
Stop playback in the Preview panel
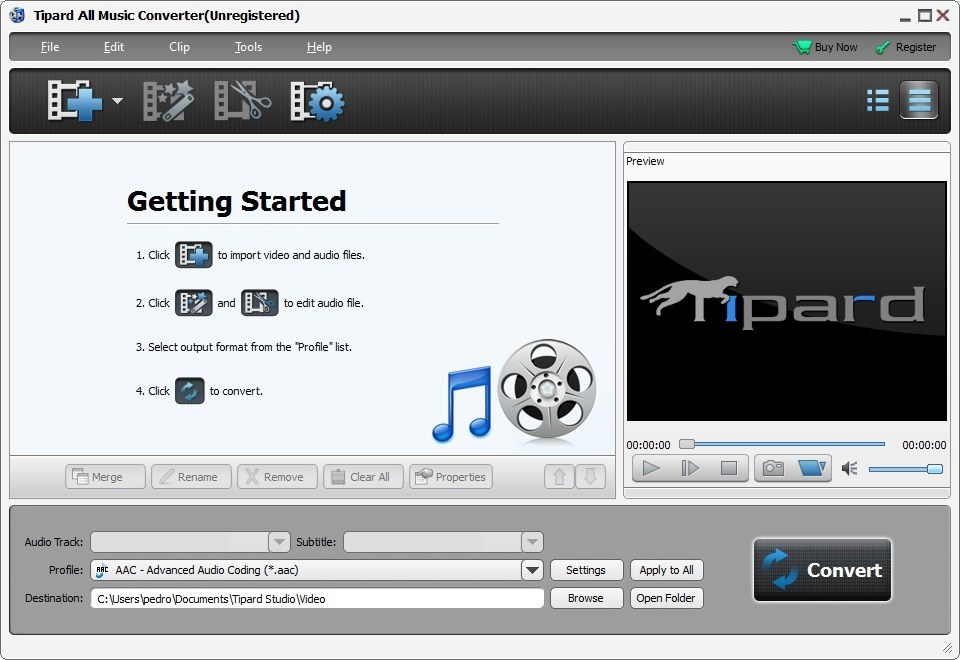pyautogui.click(x=727, y=467)
